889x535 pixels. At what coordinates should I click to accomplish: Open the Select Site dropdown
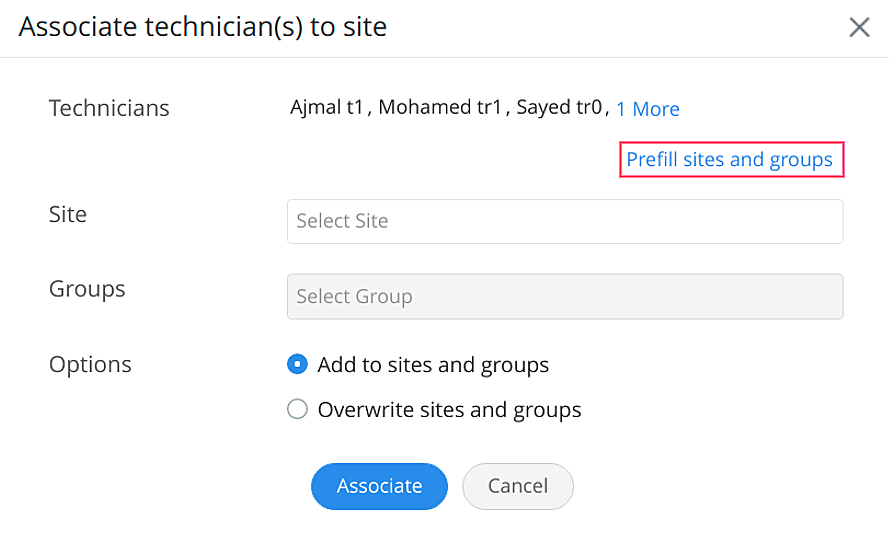coord(564,221)
